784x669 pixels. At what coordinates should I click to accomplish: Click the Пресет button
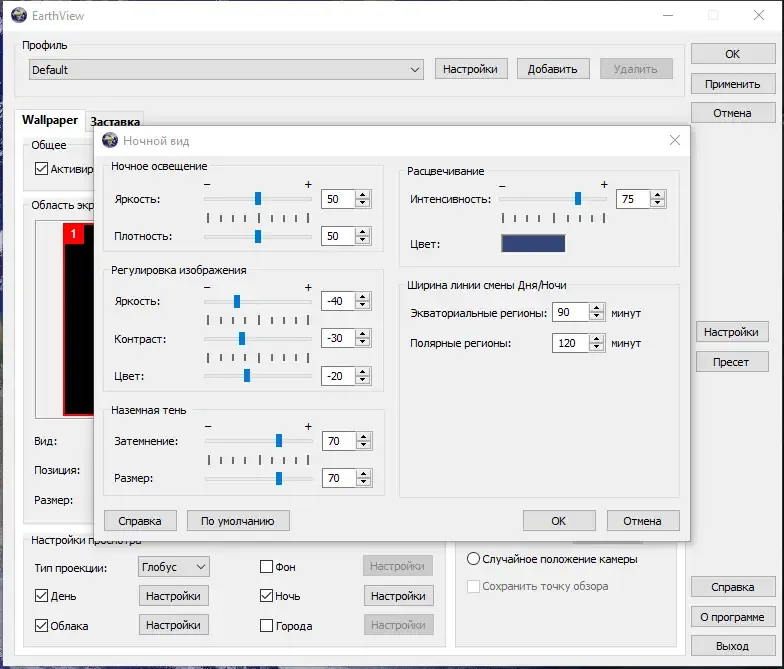732,362
